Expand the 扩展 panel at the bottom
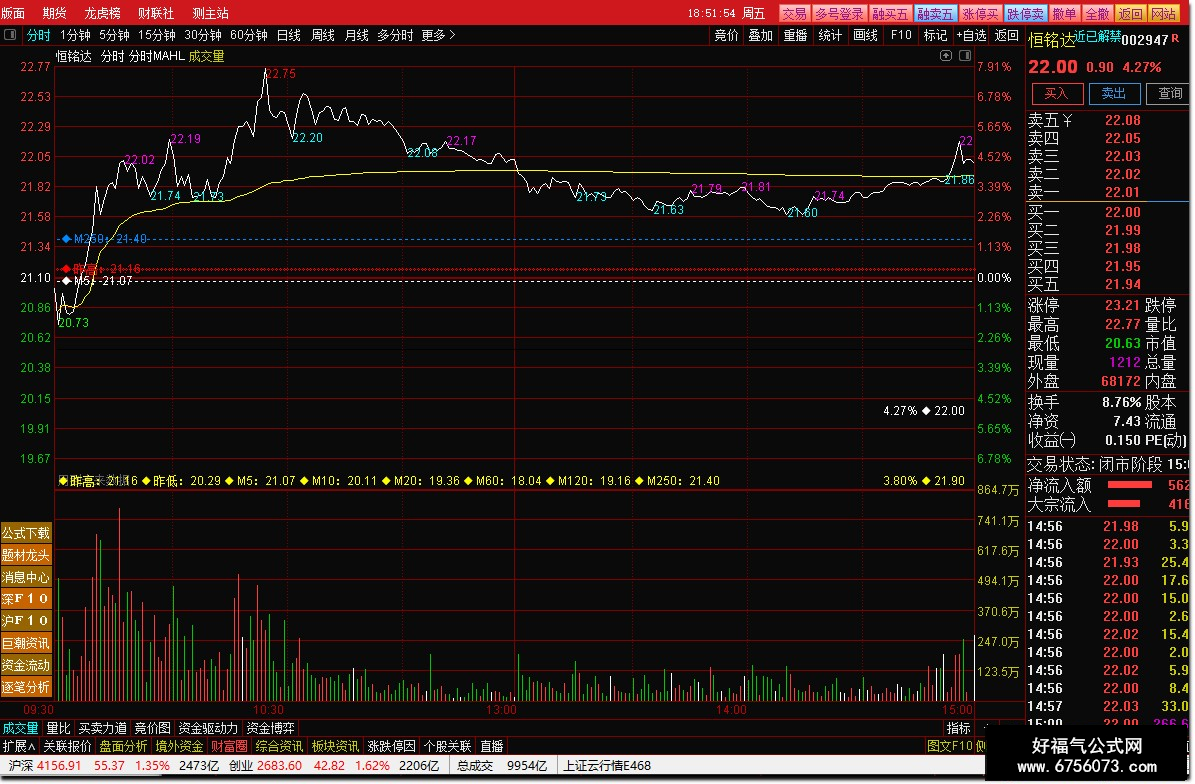 18,747
